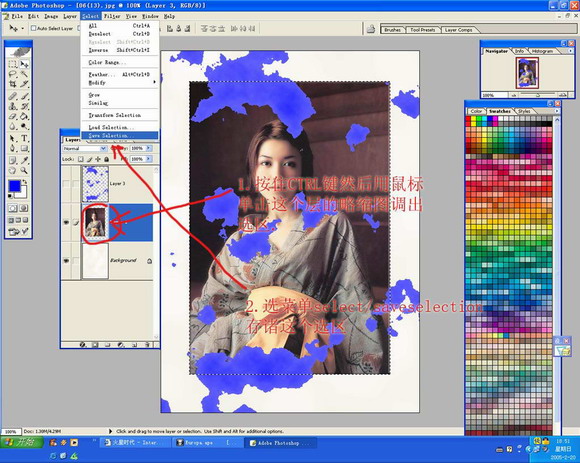
Task: Hide the selected portrait layer eye
Action: tap(66, 222)
